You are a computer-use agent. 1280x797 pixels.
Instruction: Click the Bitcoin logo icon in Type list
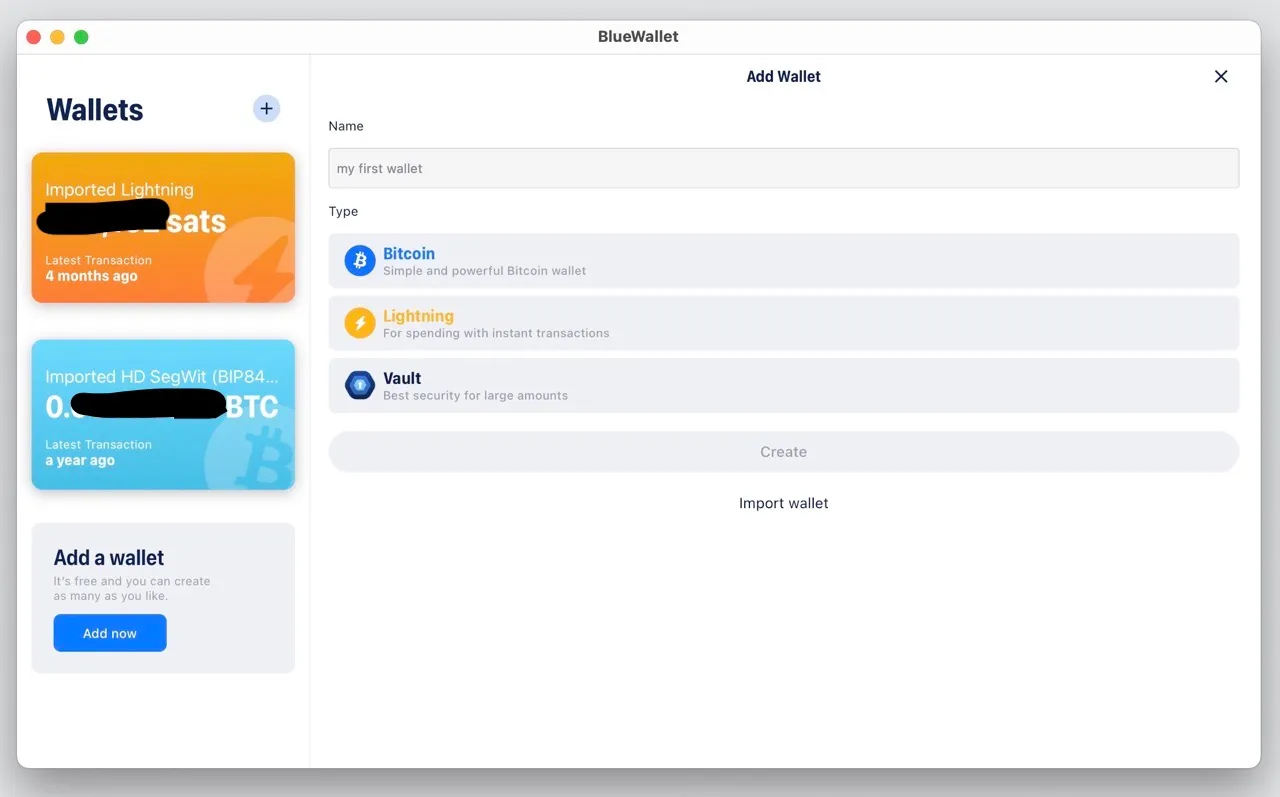[360, 261]
